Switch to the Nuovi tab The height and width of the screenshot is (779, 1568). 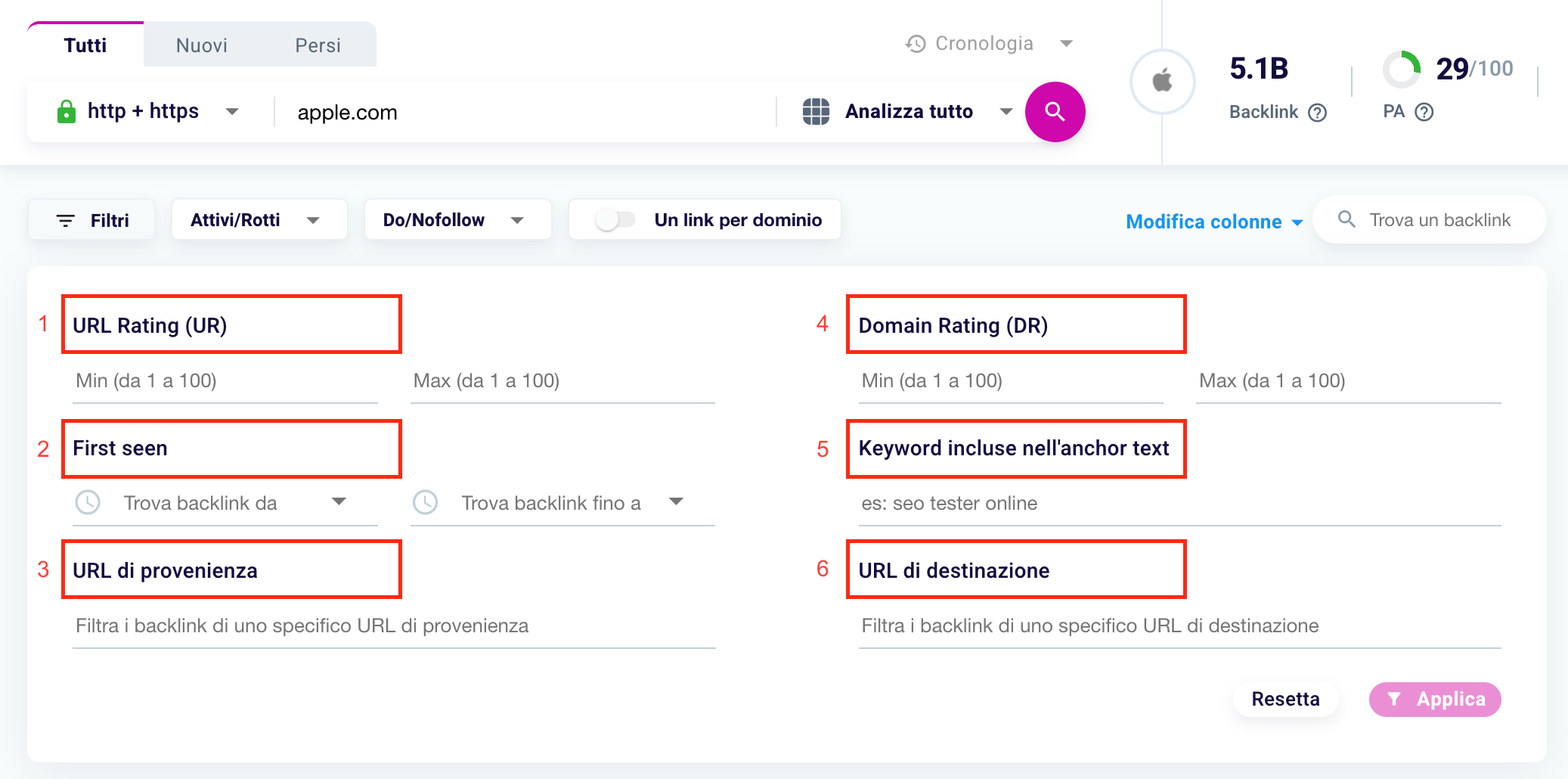pos(202,45)
